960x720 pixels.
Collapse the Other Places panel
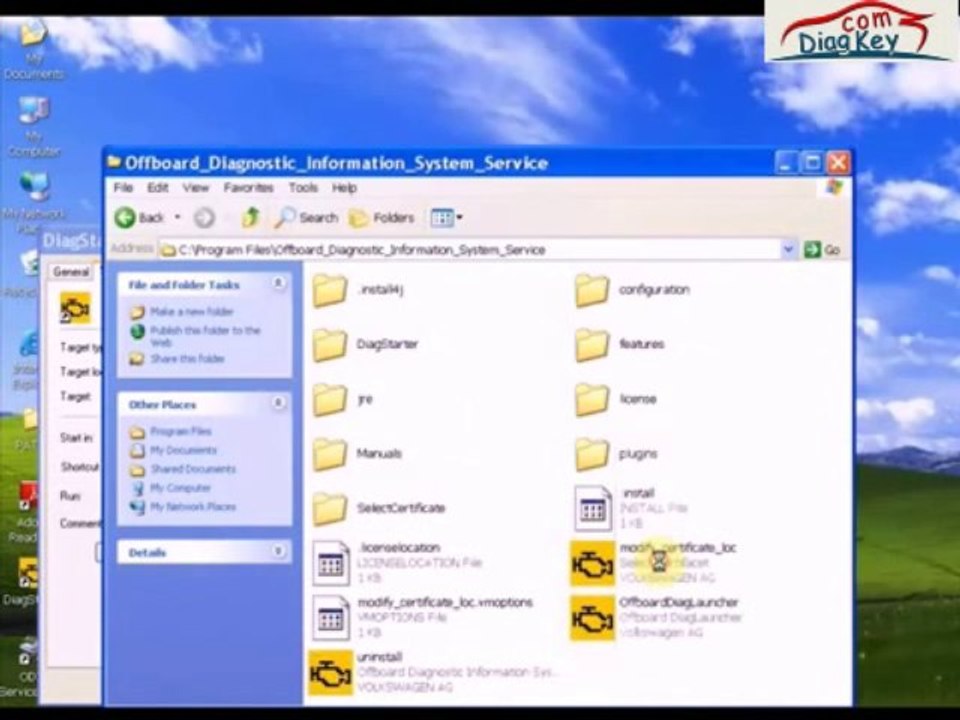[x=279, y=403]
